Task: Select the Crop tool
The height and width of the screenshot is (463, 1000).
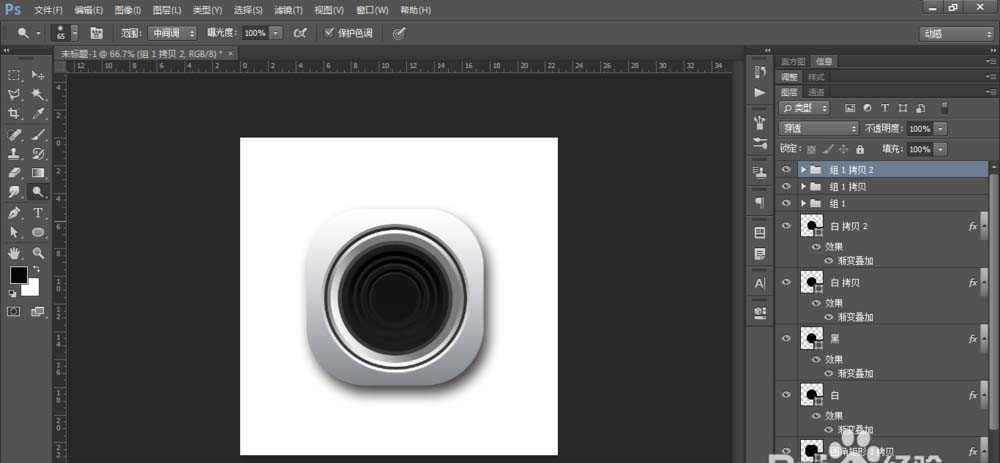Action: 15,114
